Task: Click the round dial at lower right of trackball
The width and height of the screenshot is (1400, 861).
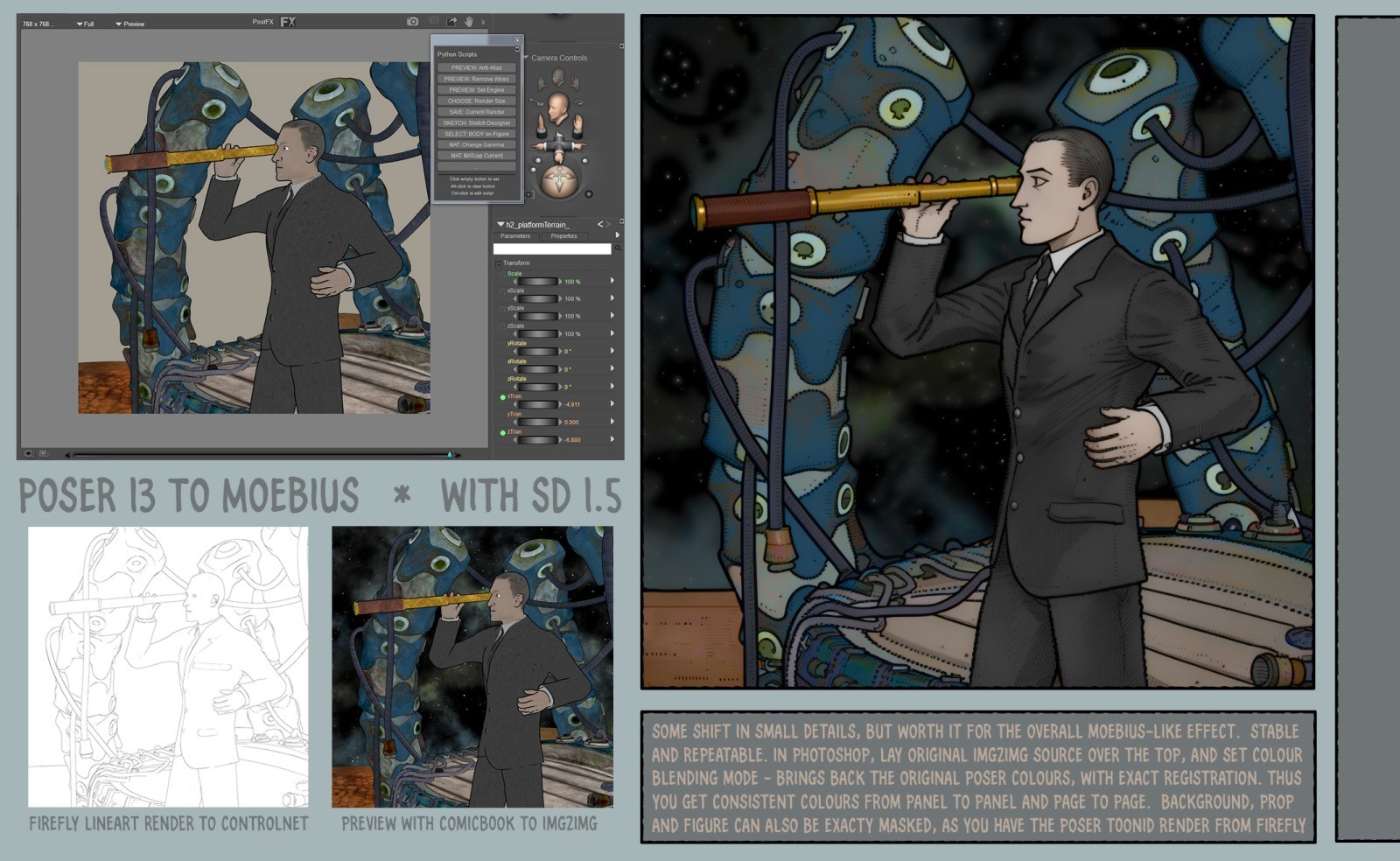Action: tap(589, 193)
